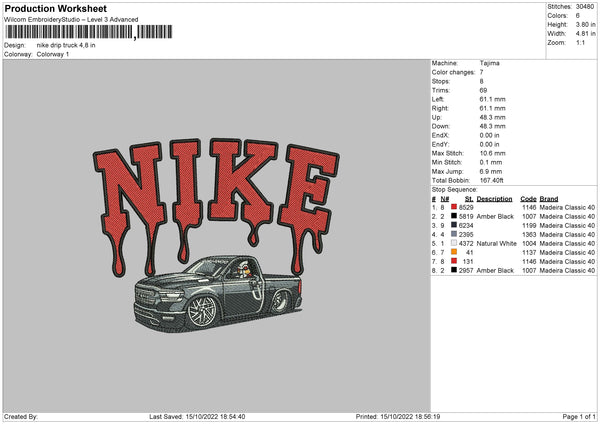Click the 'Stops:' label
The height and width of the screenshot is (424, 600).
click(441, 81)
